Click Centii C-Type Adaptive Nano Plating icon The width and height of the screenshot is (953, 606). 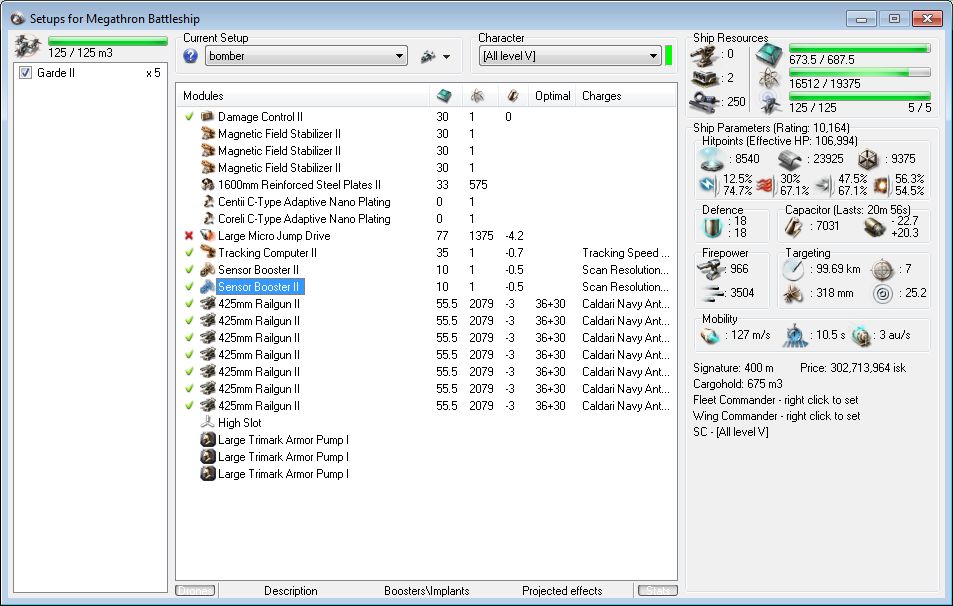tap(208, 201)
